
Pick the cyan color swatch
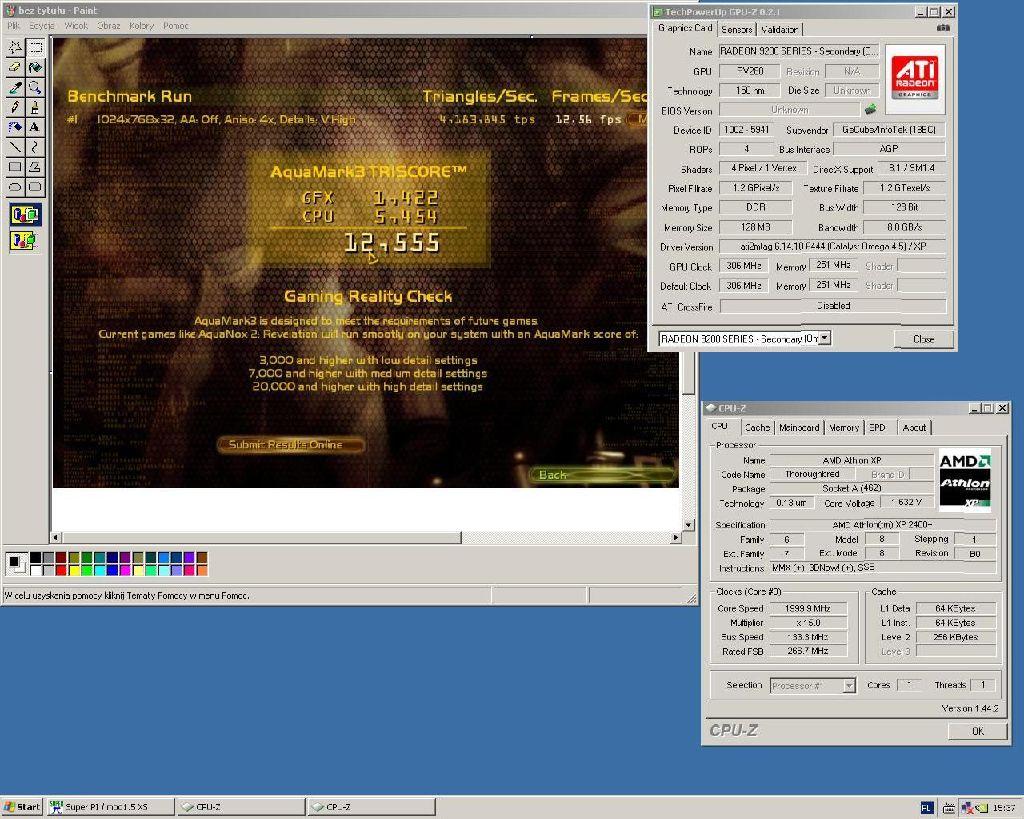point(99,570)
